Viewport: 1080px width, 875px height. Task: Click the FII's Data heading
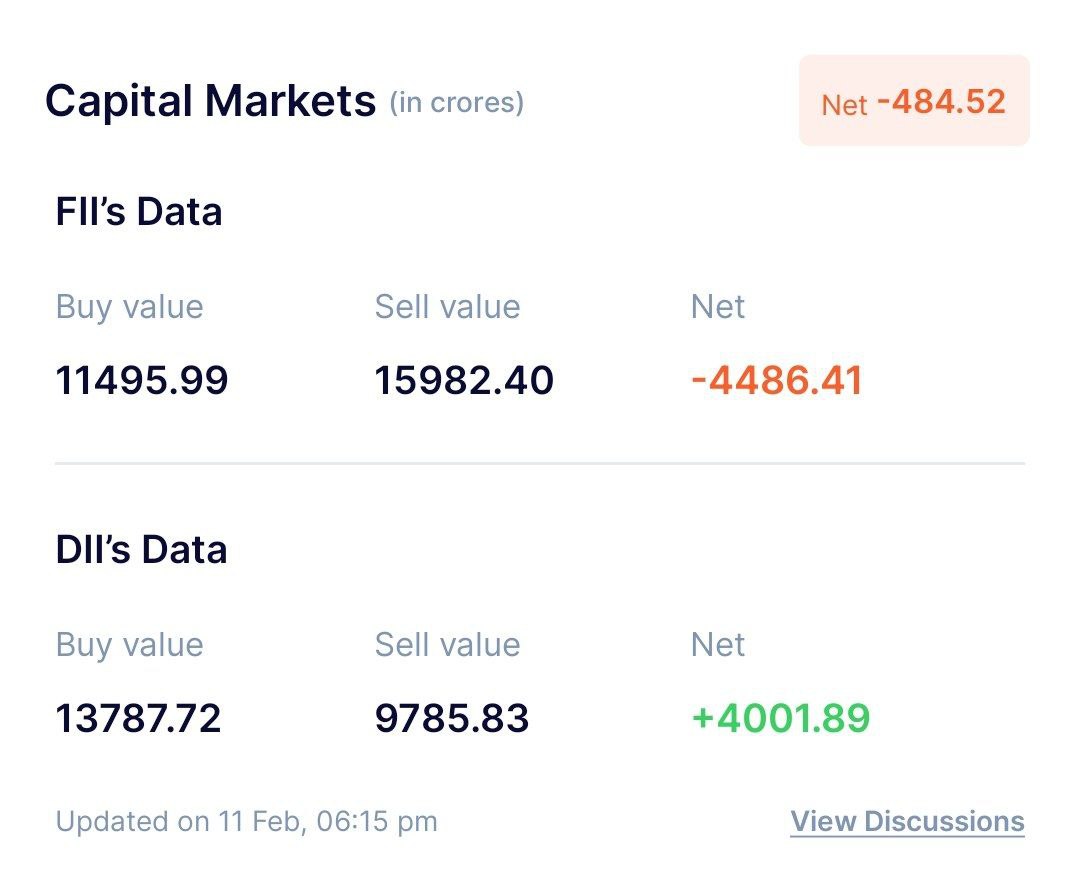[x=139, y=212]
